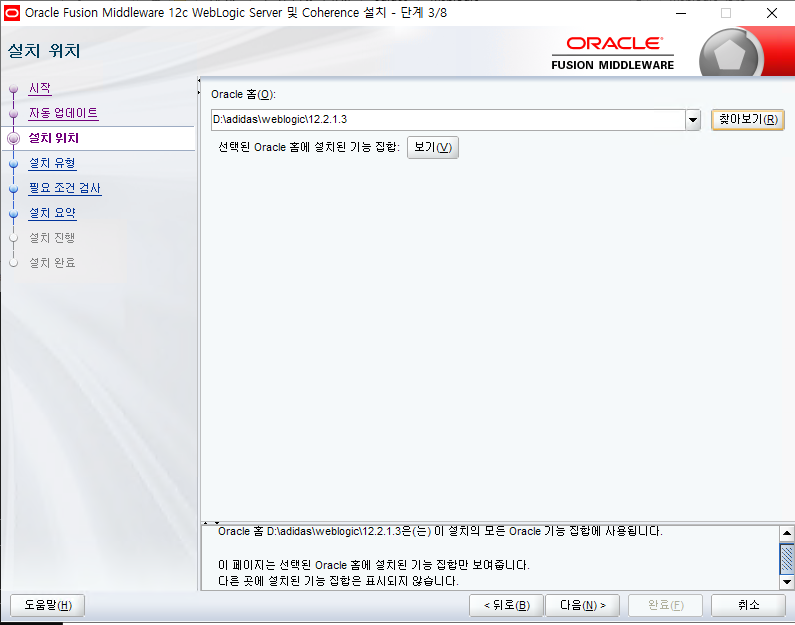Go to 자동 업데이트 step
This screenshot has width=795, height=625.
click(x=63, y=113)
